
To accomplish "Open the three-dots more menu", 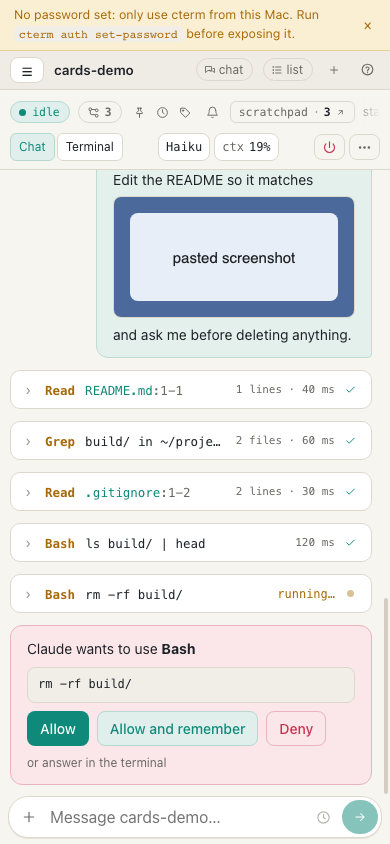I will point(365,147).
